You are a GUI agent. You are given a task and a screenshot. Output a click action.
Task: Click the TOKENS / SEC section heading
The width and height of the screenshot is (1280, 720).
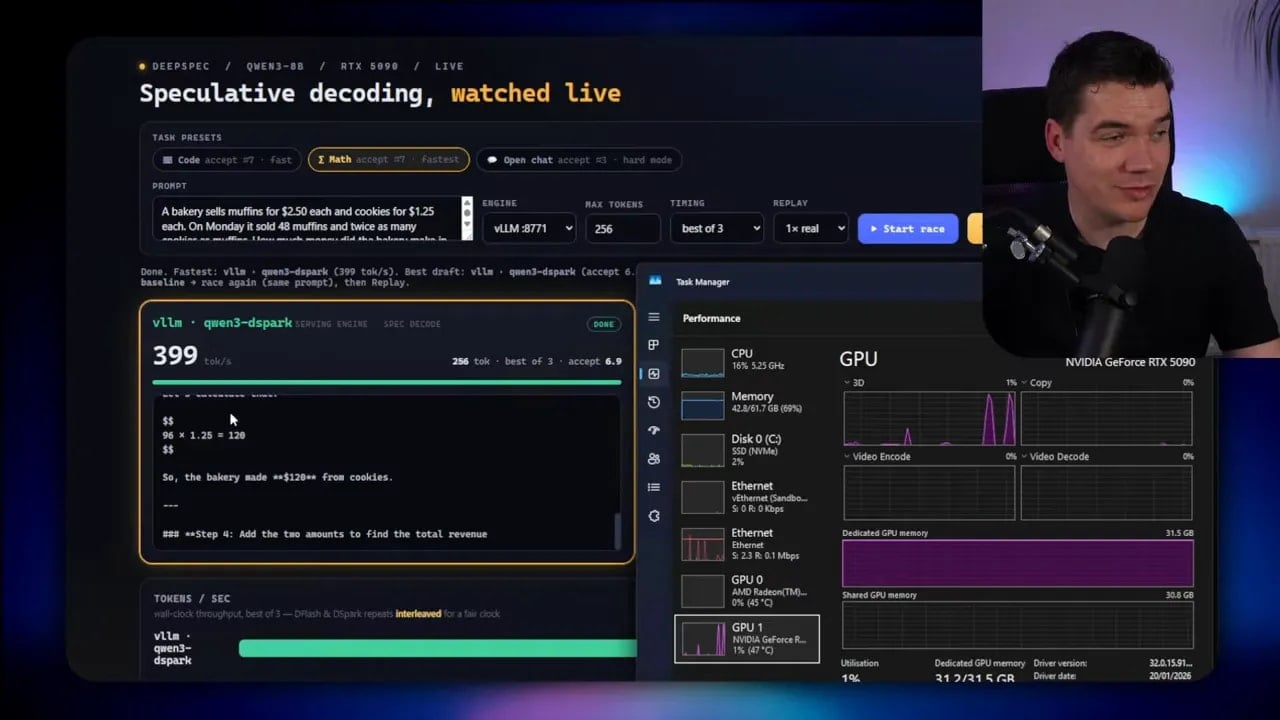(x=192, y=598)
